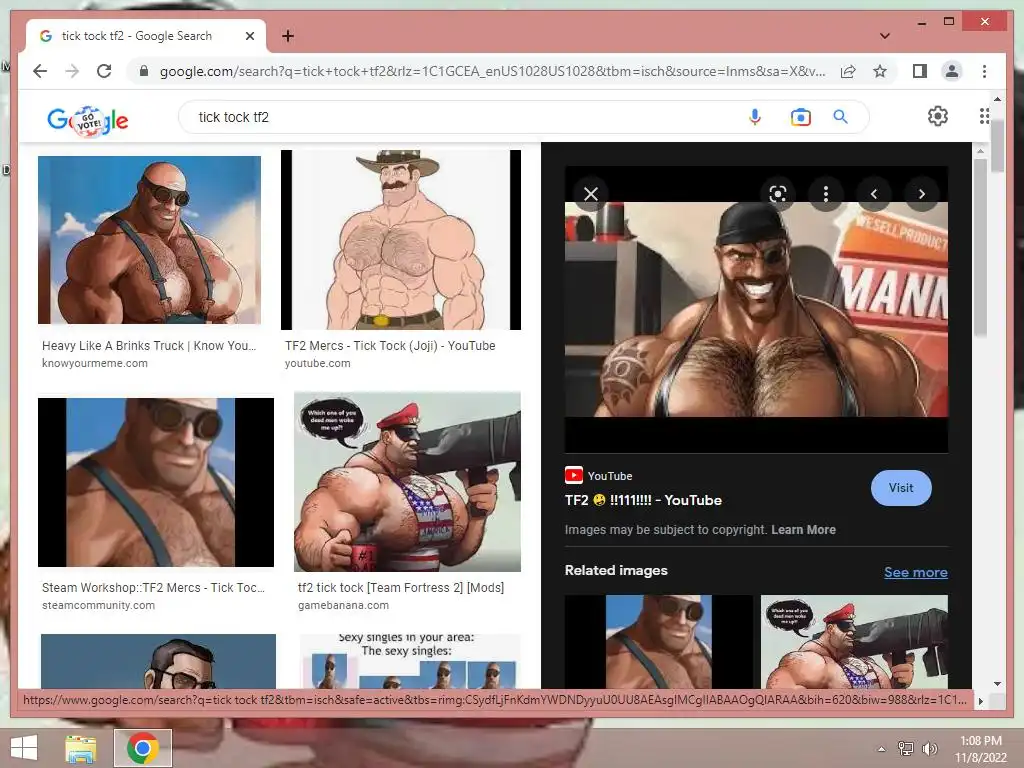Open first related image of goggles character

coord(658,641)
